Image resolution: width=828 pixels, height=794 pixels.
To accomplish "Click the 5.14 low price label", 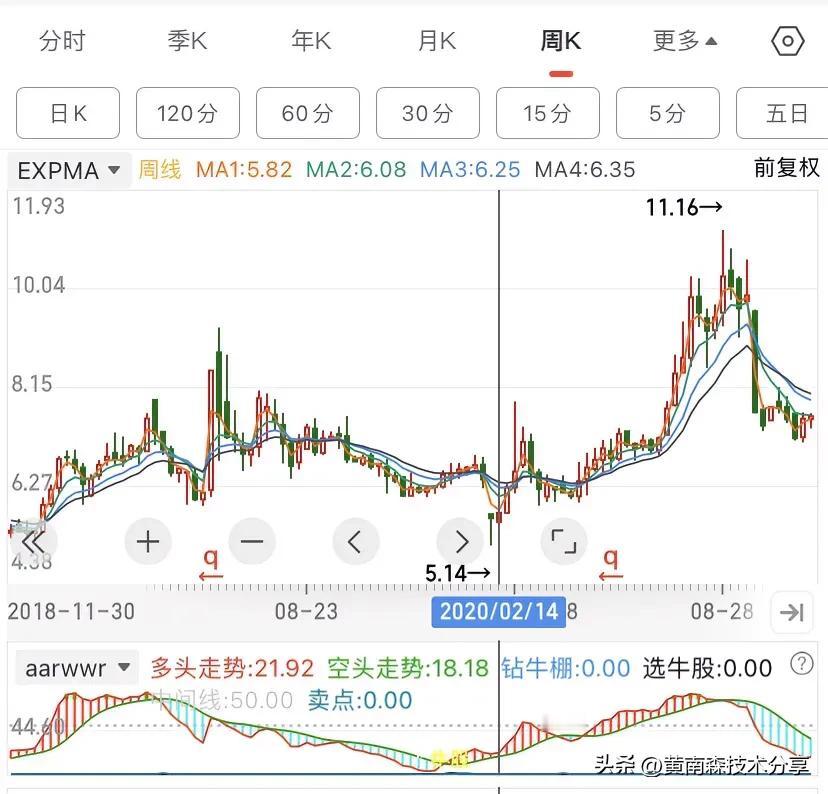I will pos(458,573).
